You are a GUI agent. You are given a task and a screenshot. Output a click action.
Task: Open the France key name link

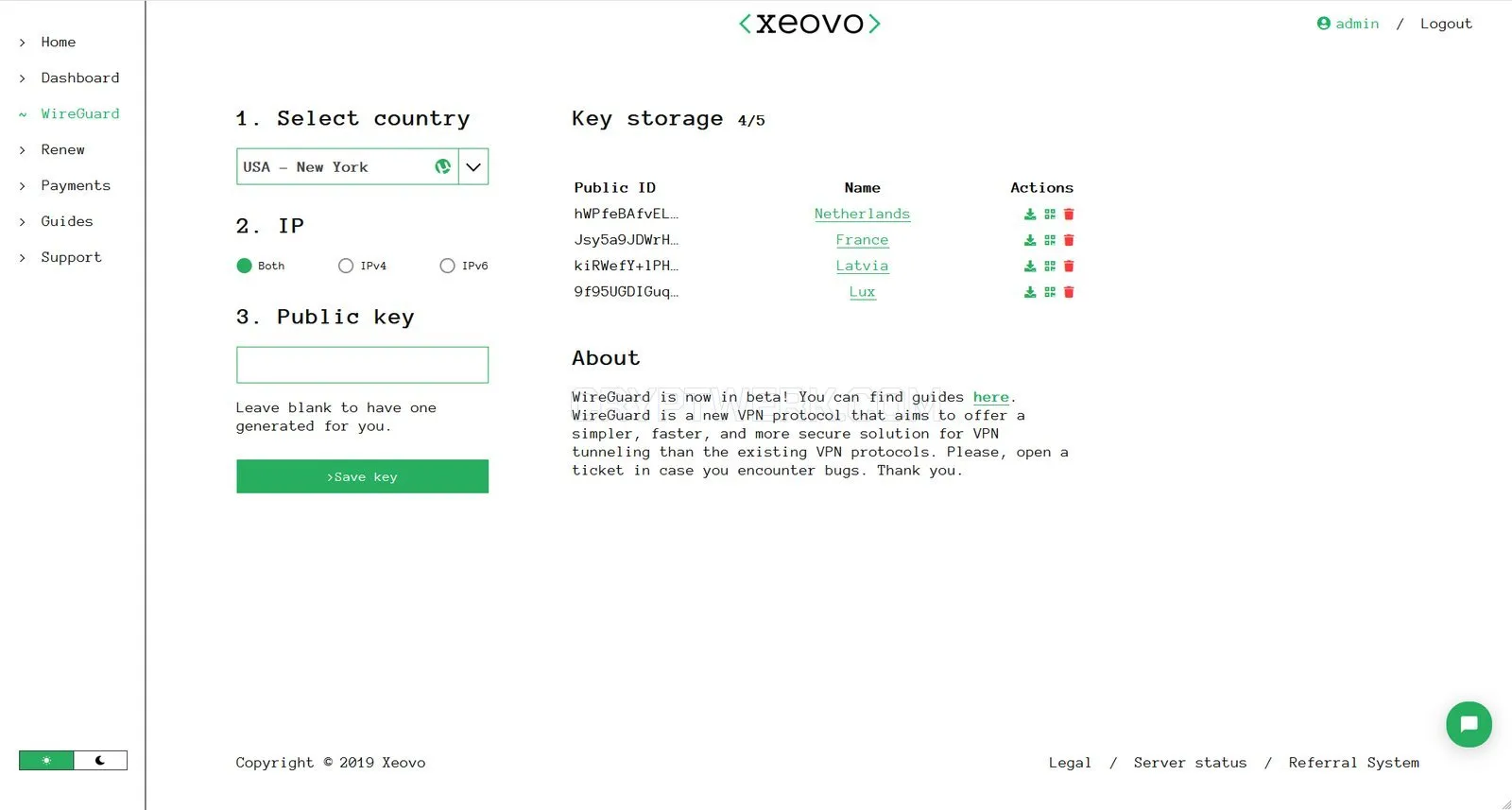coord(862,240)
